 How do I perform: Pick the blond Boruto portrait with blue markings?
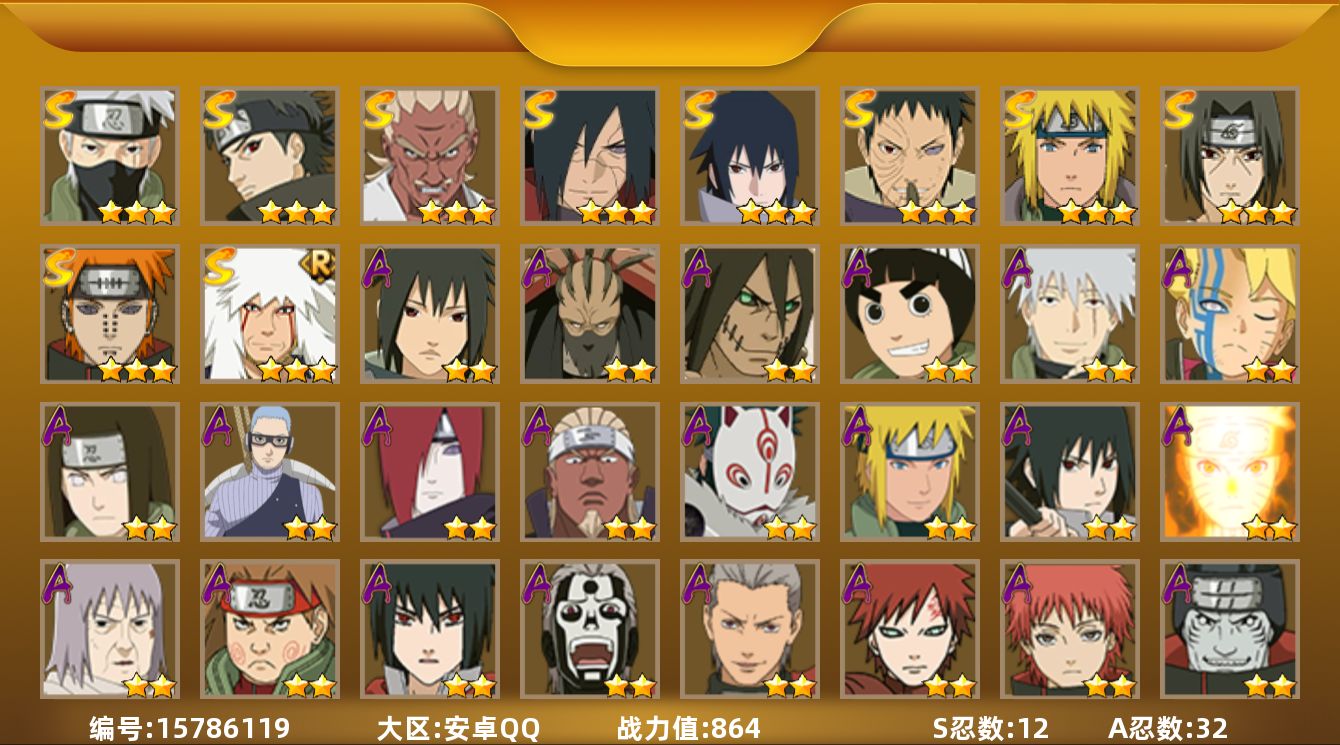[x=1230, y=314]
